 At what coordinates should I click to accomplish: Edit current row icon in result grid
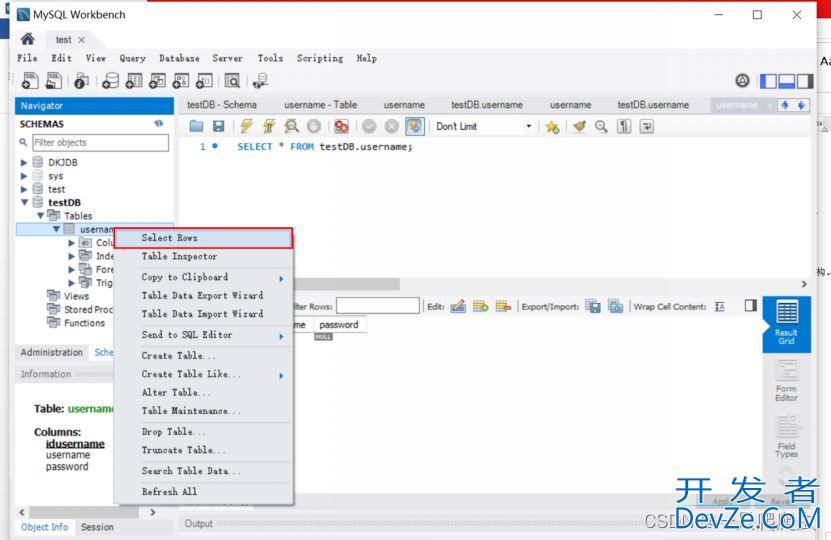coord(458,306)
